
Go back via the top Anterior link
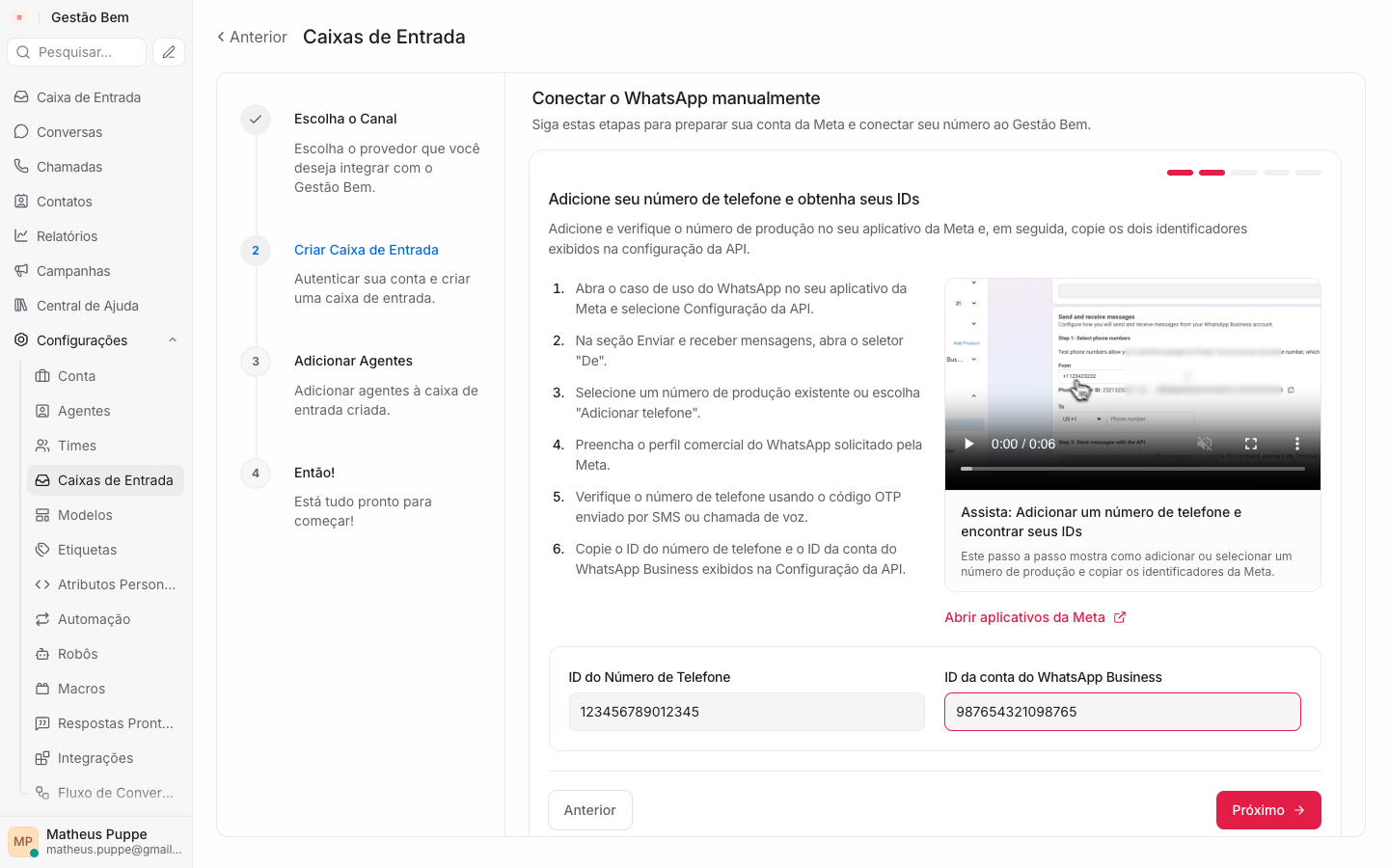click(252, 37)
